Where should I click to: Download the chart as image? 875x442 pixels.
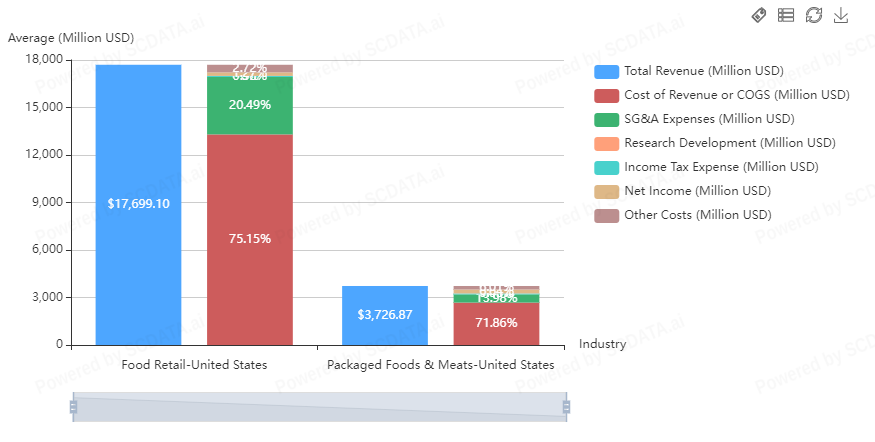click(x=841, y=15)
